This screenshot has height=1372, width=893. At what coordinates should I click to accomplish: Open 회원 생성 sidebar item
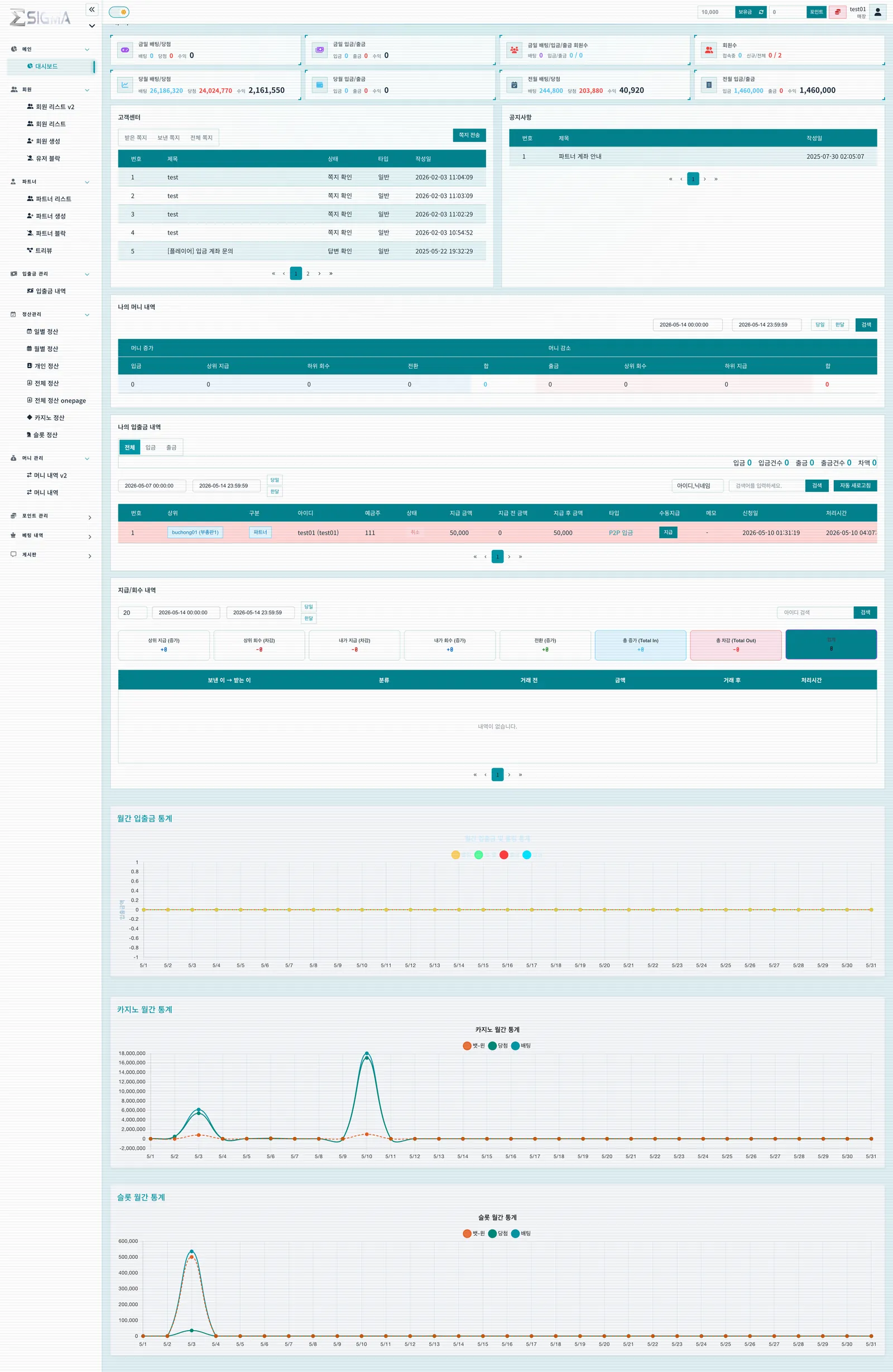tap(44, 141)
